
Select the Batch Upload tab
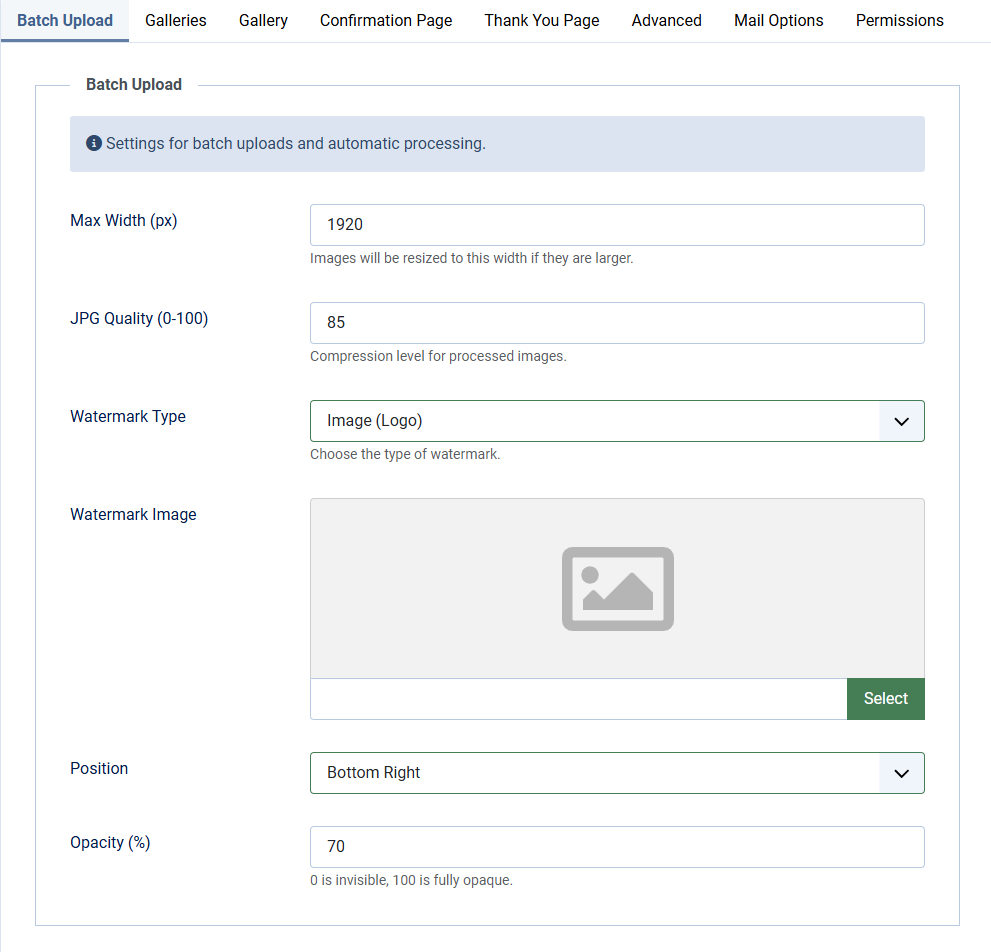click(65, 20)
